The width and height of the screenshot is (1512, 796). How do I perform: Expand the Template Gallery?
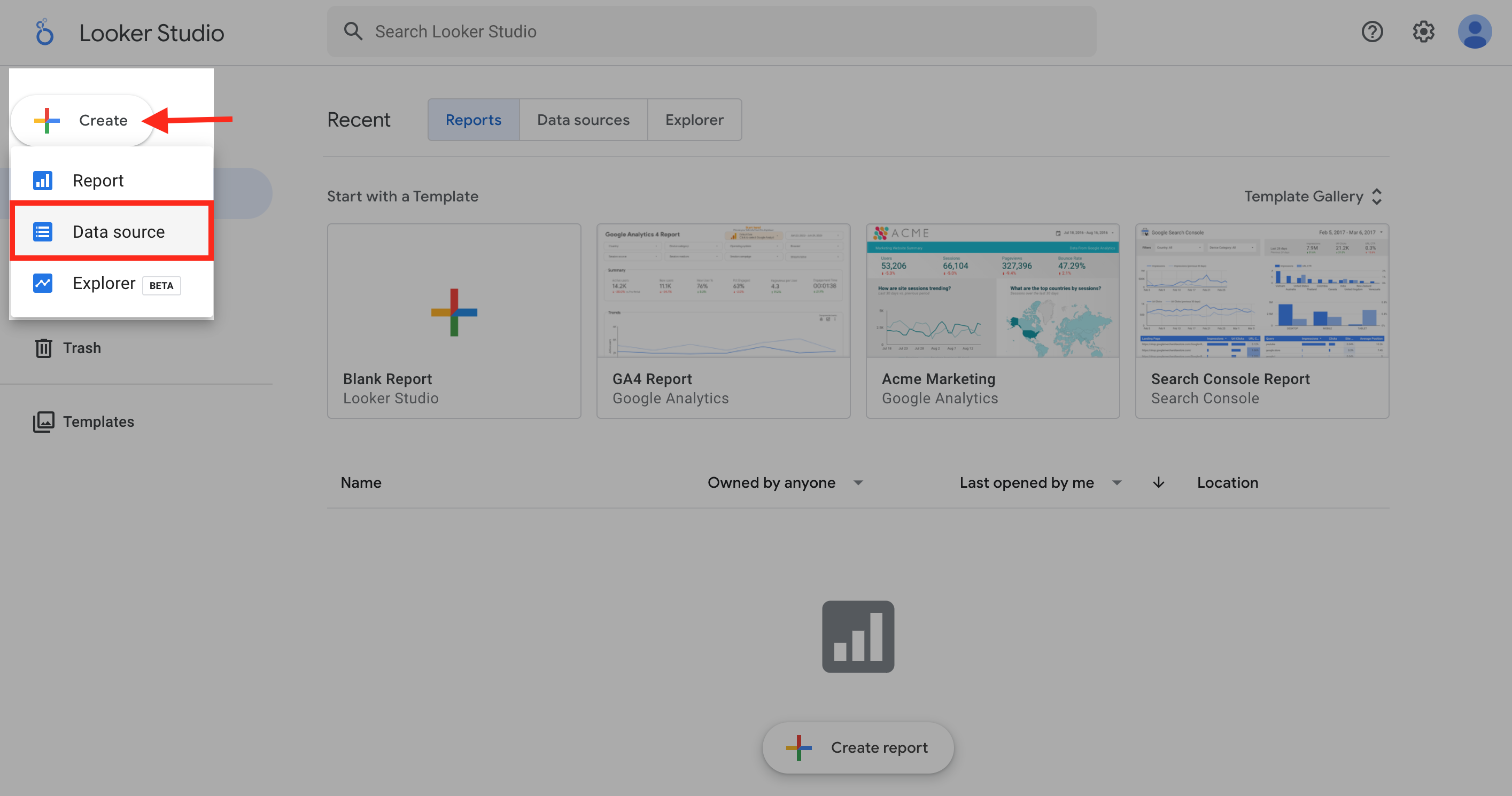click(1313, 196)
